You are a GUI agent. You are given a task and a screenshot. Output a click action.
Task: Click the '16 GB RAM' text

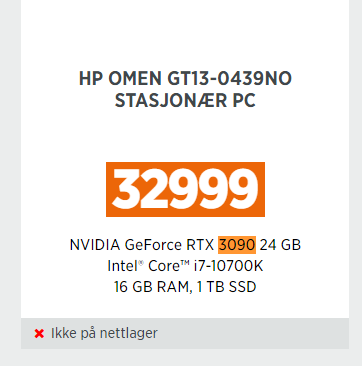[x=152, y=287]
